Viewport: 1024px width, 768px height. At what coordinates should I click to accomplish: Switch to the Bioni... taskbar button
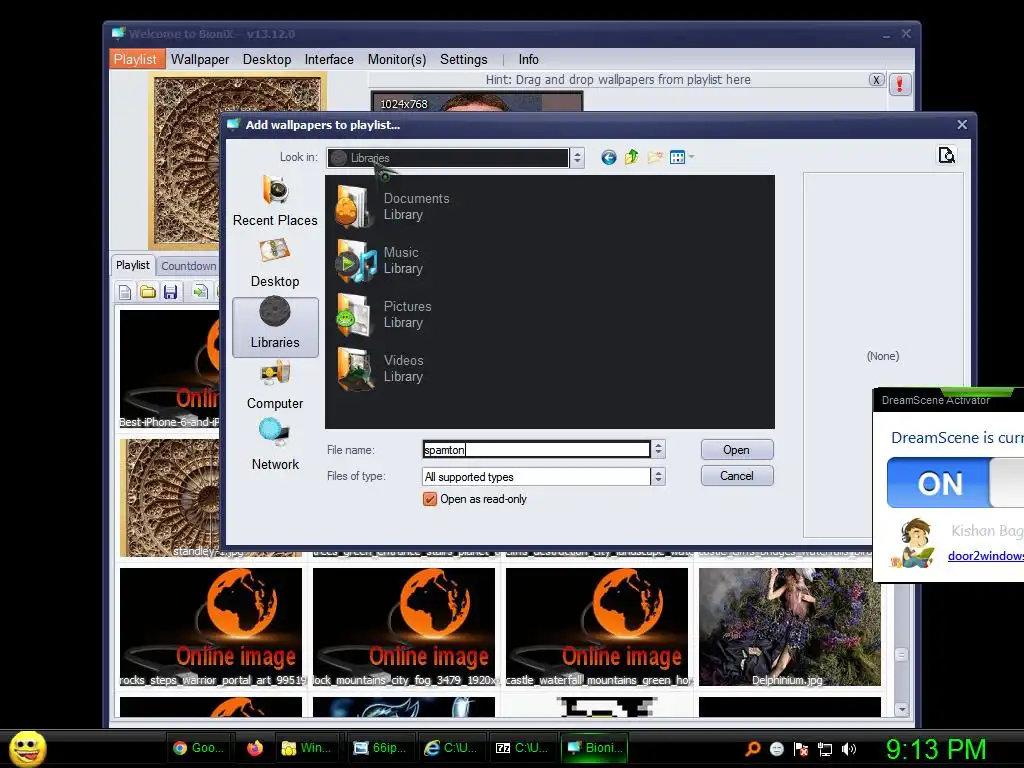(594, 748)
